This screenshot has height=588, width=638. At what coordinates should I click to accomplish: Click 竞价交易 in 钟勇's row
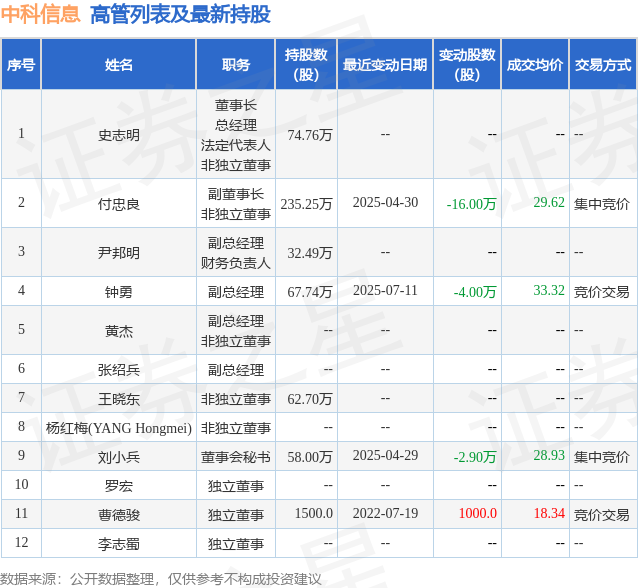601,292
